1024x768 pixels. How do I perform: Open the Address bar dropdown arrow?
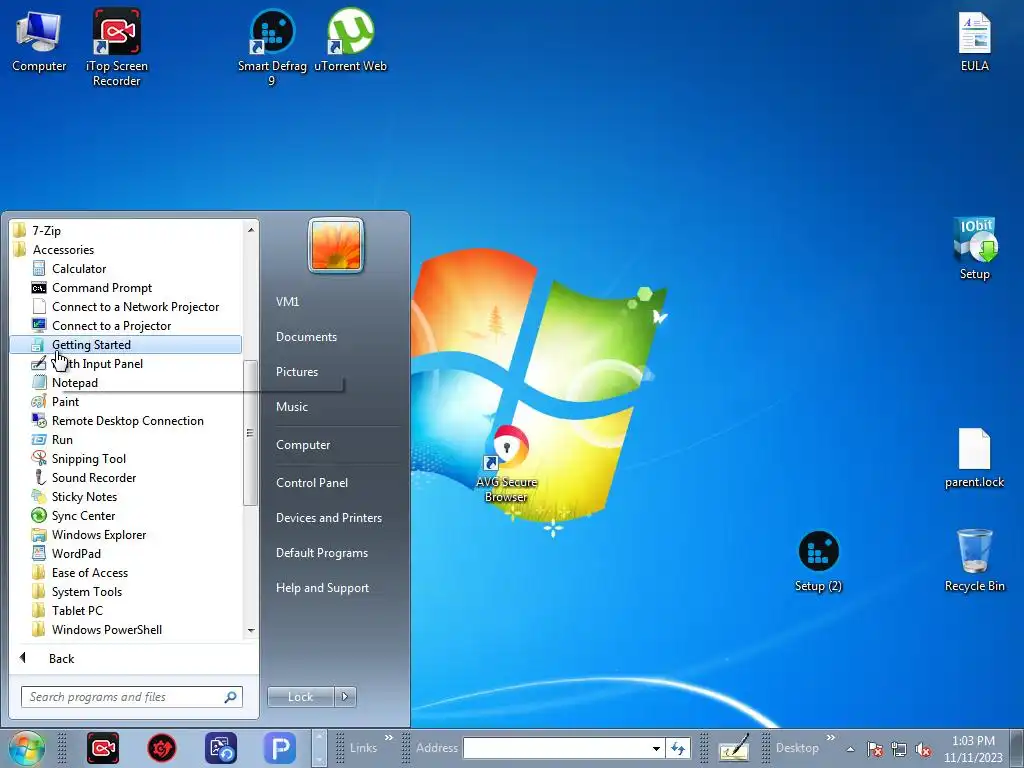pos(656,748)
